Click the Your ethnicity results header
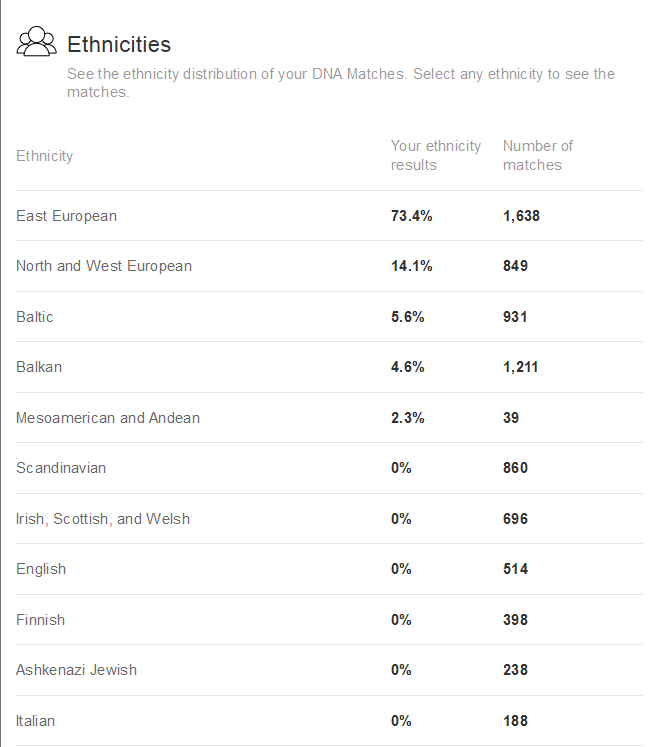The image size is (658, 747). pos(435,156)
